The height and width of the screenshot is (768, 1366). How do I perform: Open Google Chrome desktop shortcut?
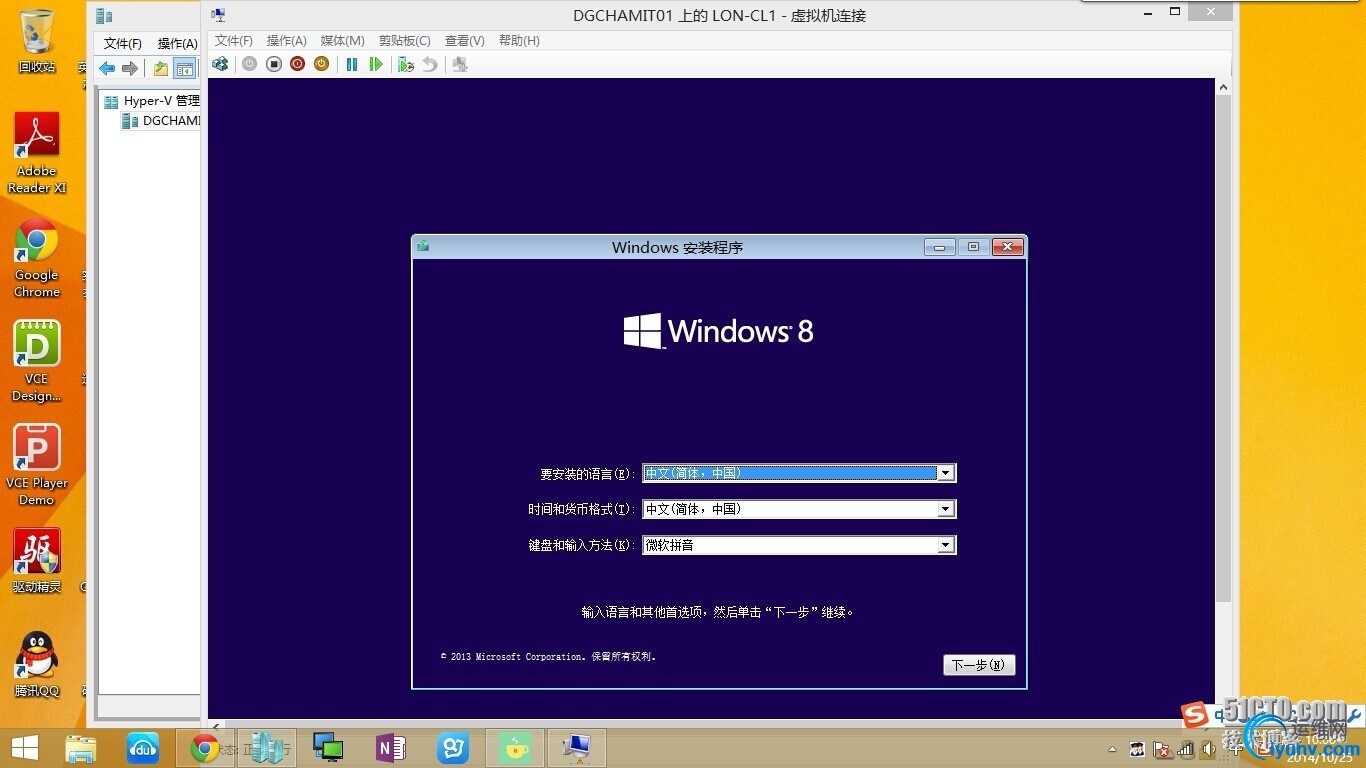[x=37, y=258]
